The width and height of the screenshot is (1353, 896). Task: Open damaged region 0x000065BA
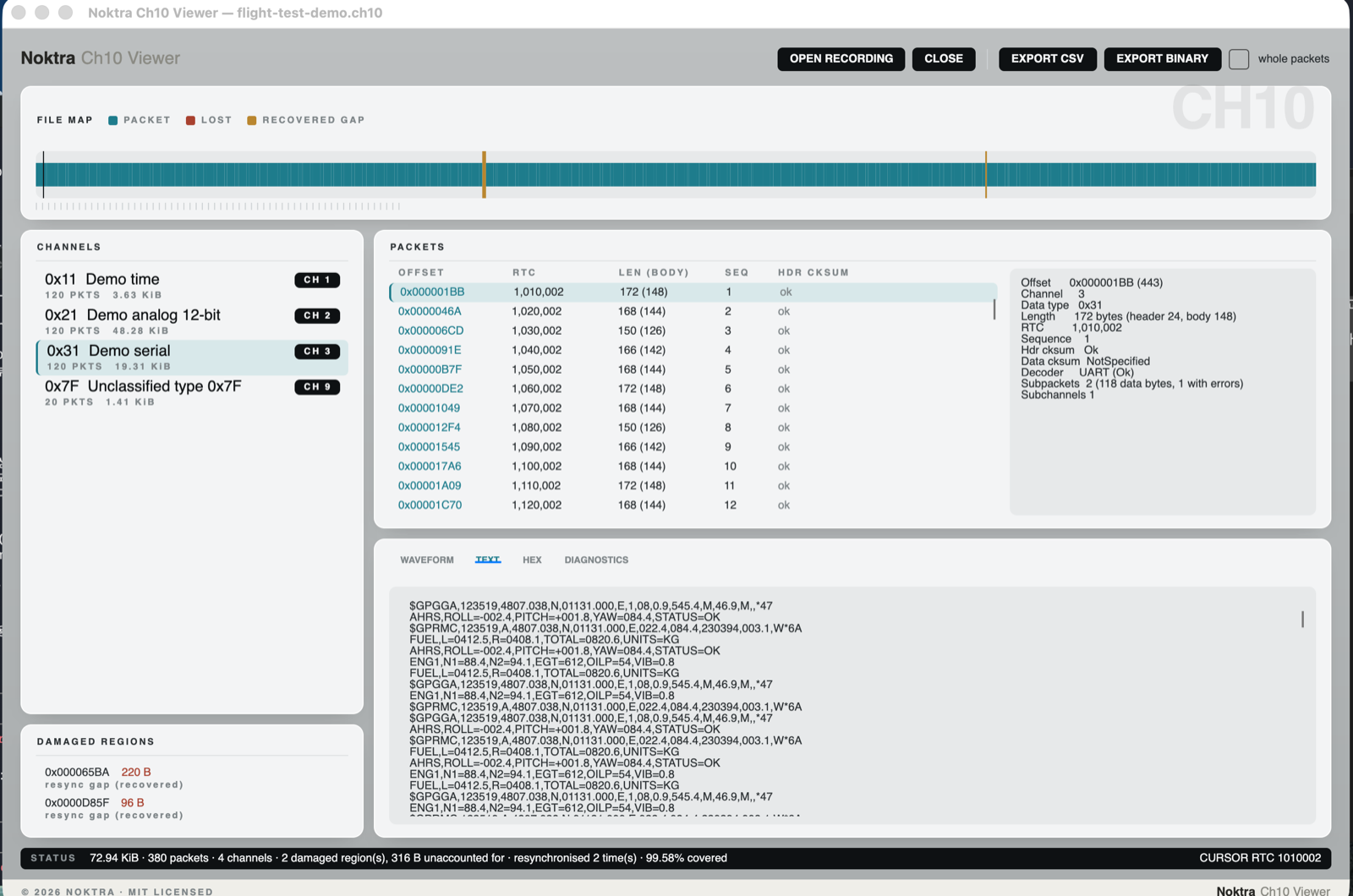(x=192, y=778)
